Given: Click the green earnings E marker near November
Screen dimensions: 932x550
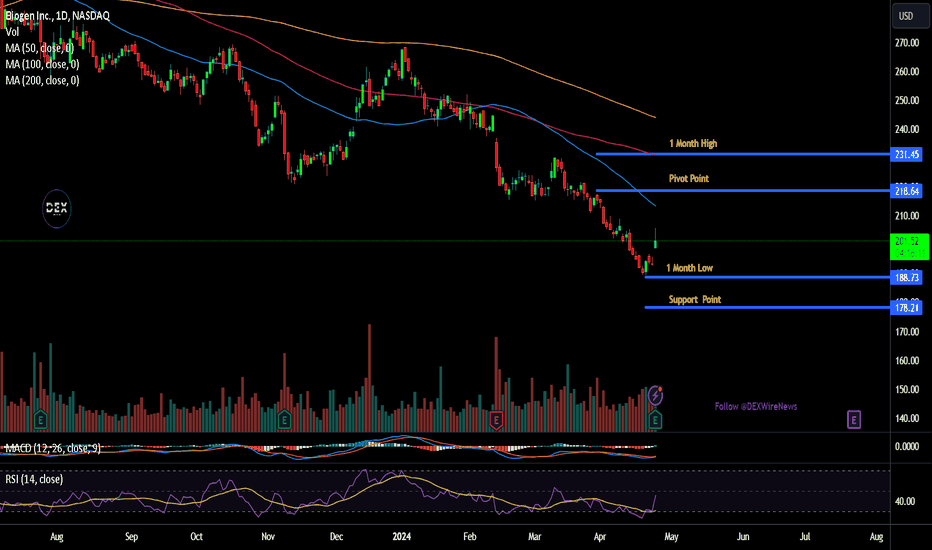Looking at the screenshot, I should coord(284,420).
